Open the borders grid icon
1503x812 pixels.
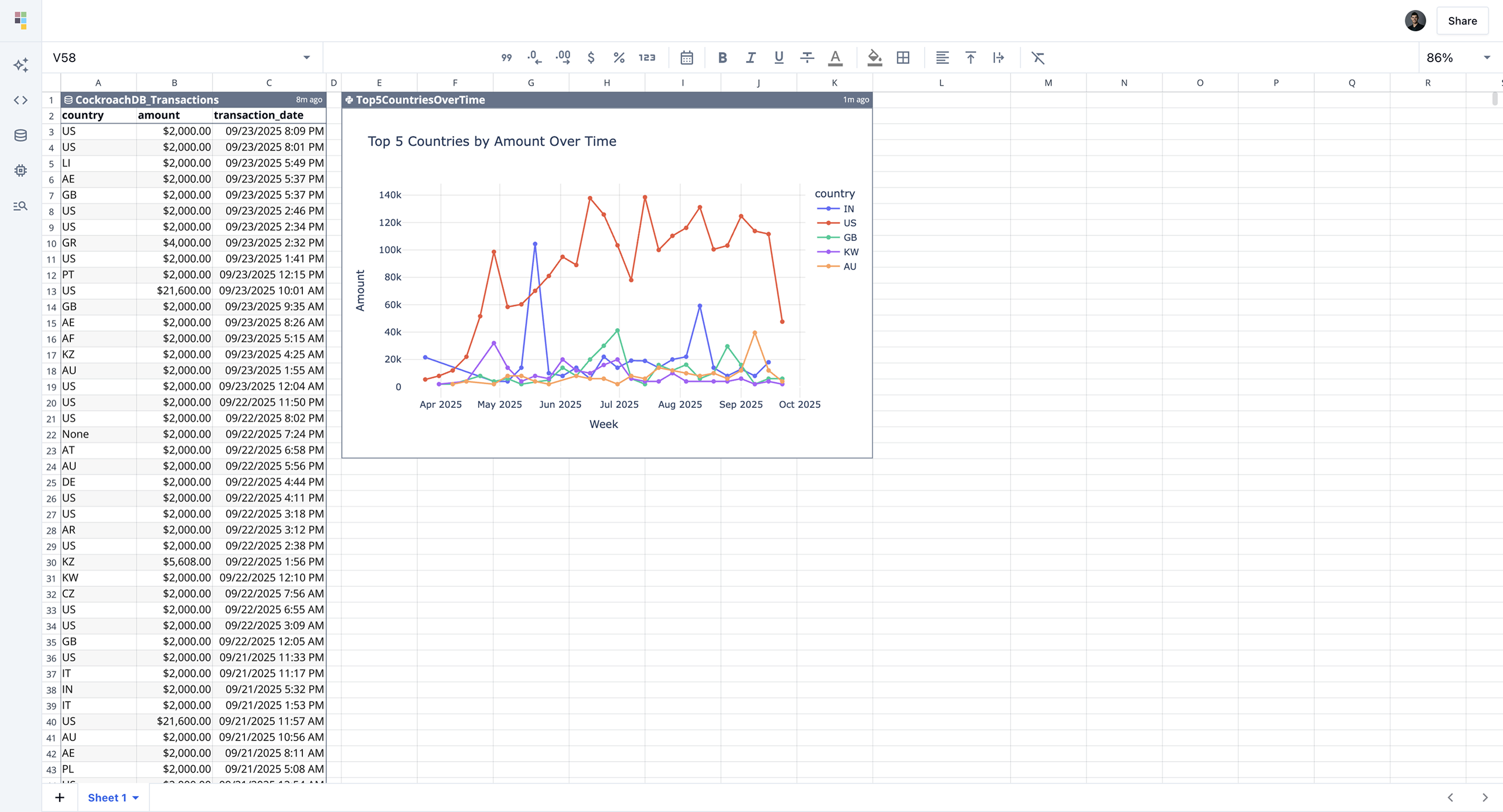tap(903, 57)
